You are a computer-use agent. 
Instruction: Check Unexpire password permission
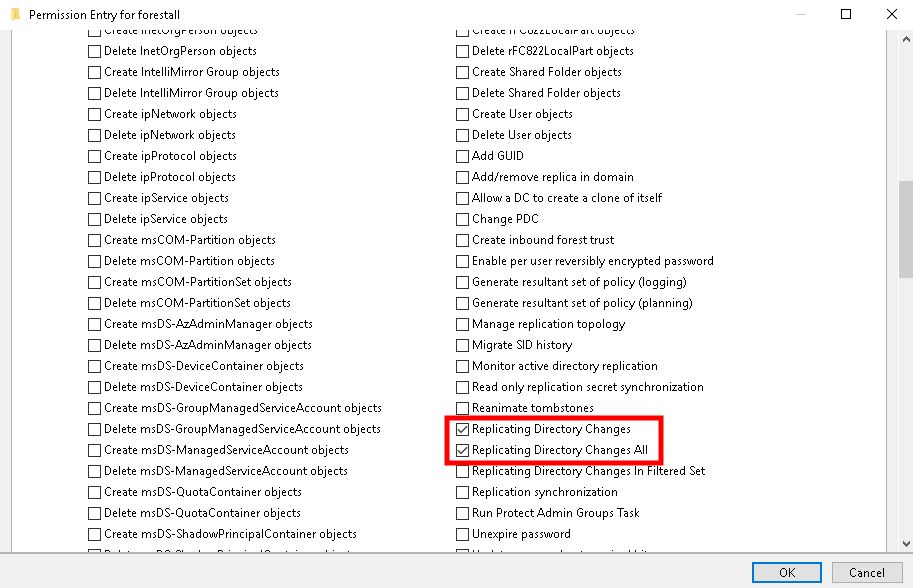point(463,534)
